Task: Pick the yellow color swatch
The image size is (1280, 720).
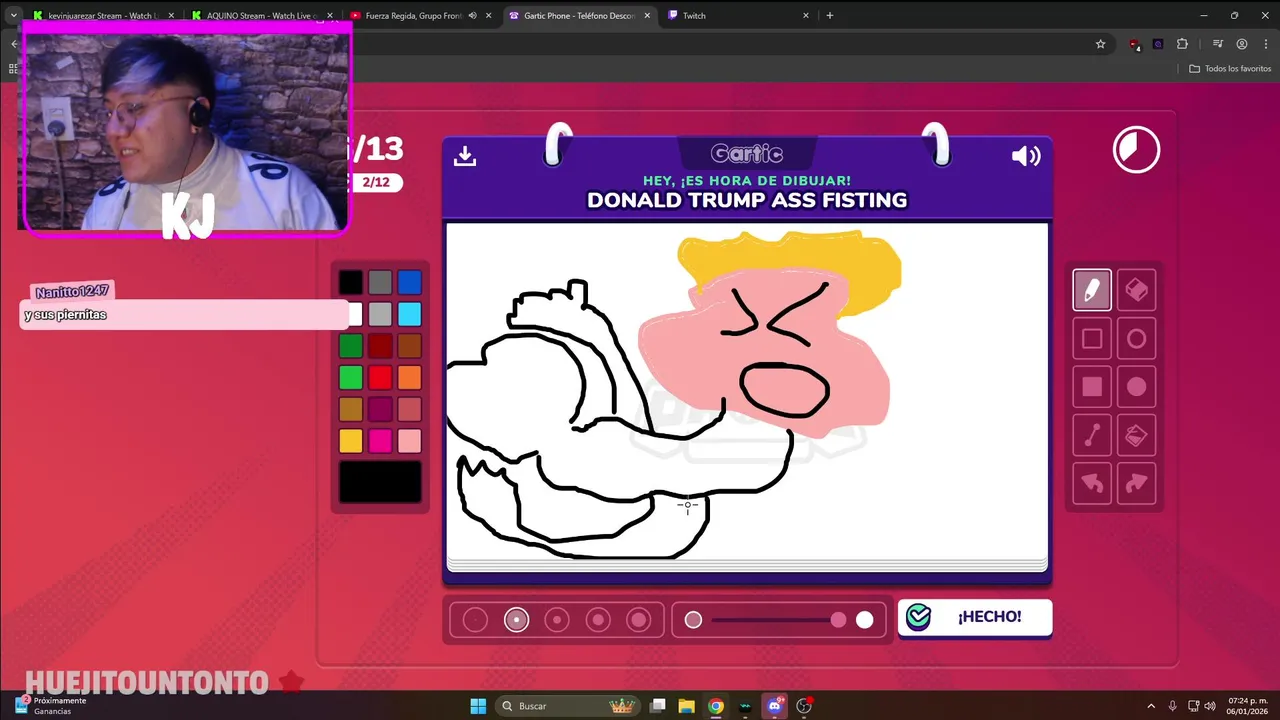Action: pyautogui.click(x=350, y=441)
